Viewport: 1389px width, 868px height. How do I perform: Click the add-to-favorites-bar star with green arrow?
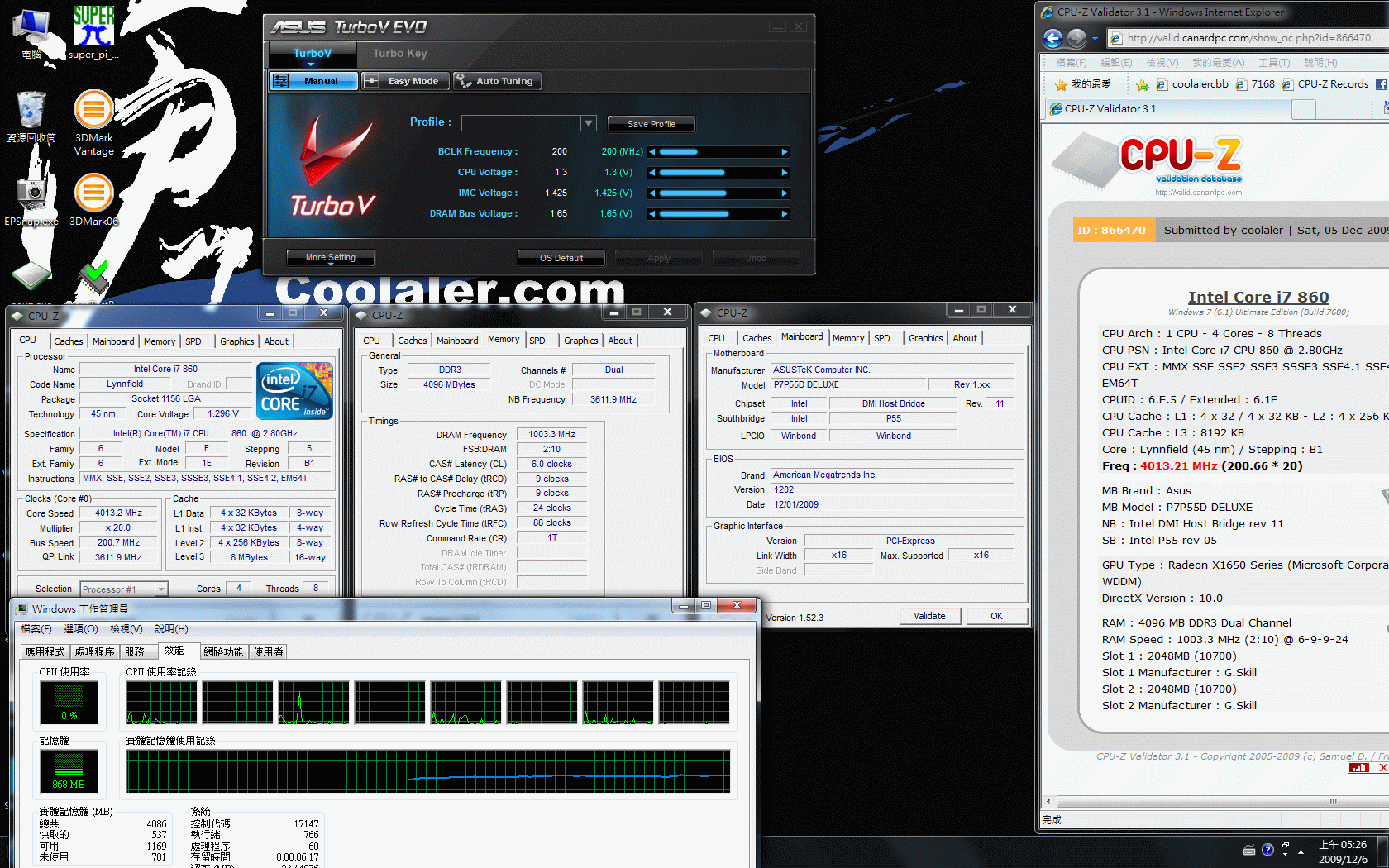(1142, 84)
